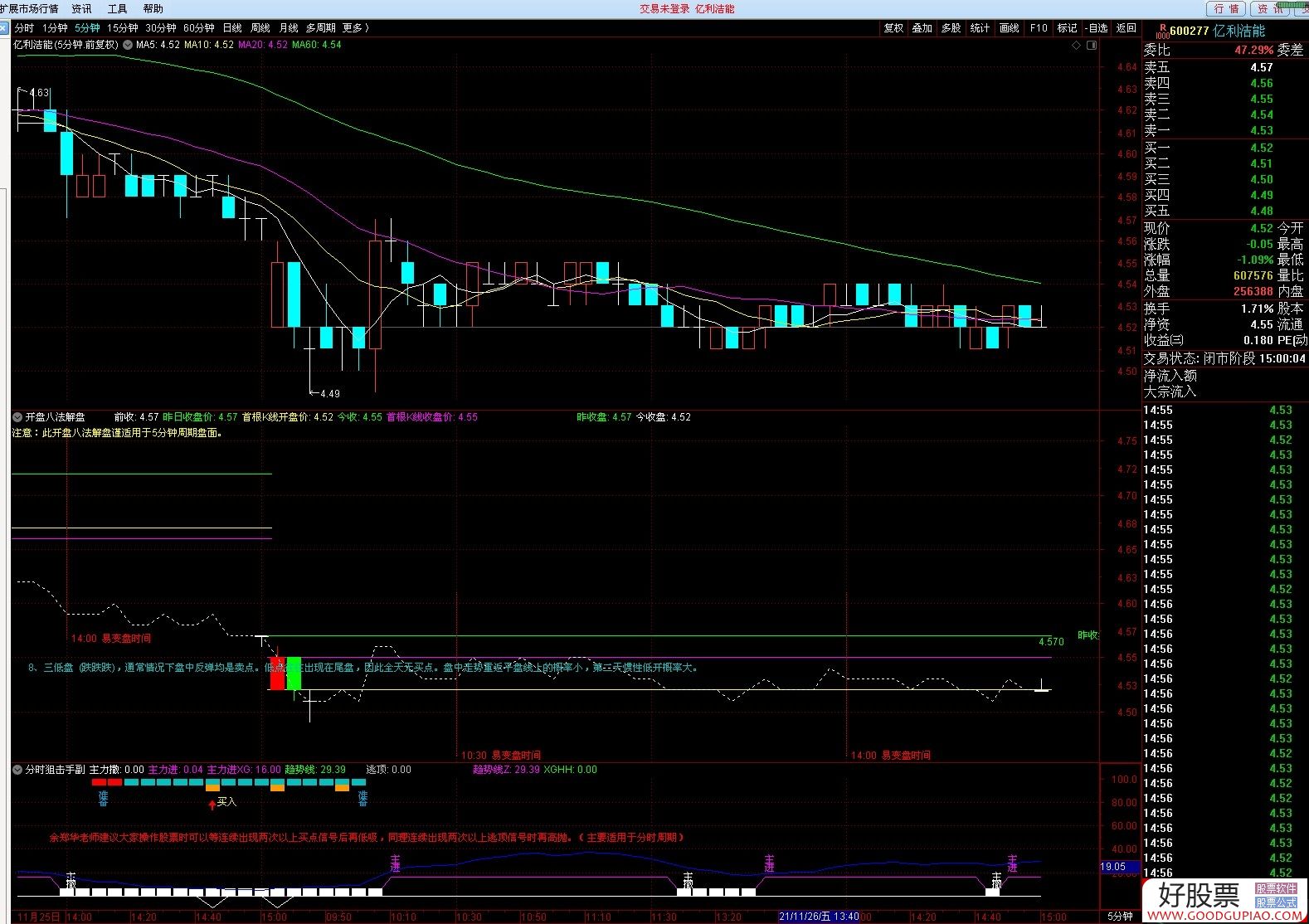
Task: Switch to 周线 weekly chart
Action: click(260, 28)
